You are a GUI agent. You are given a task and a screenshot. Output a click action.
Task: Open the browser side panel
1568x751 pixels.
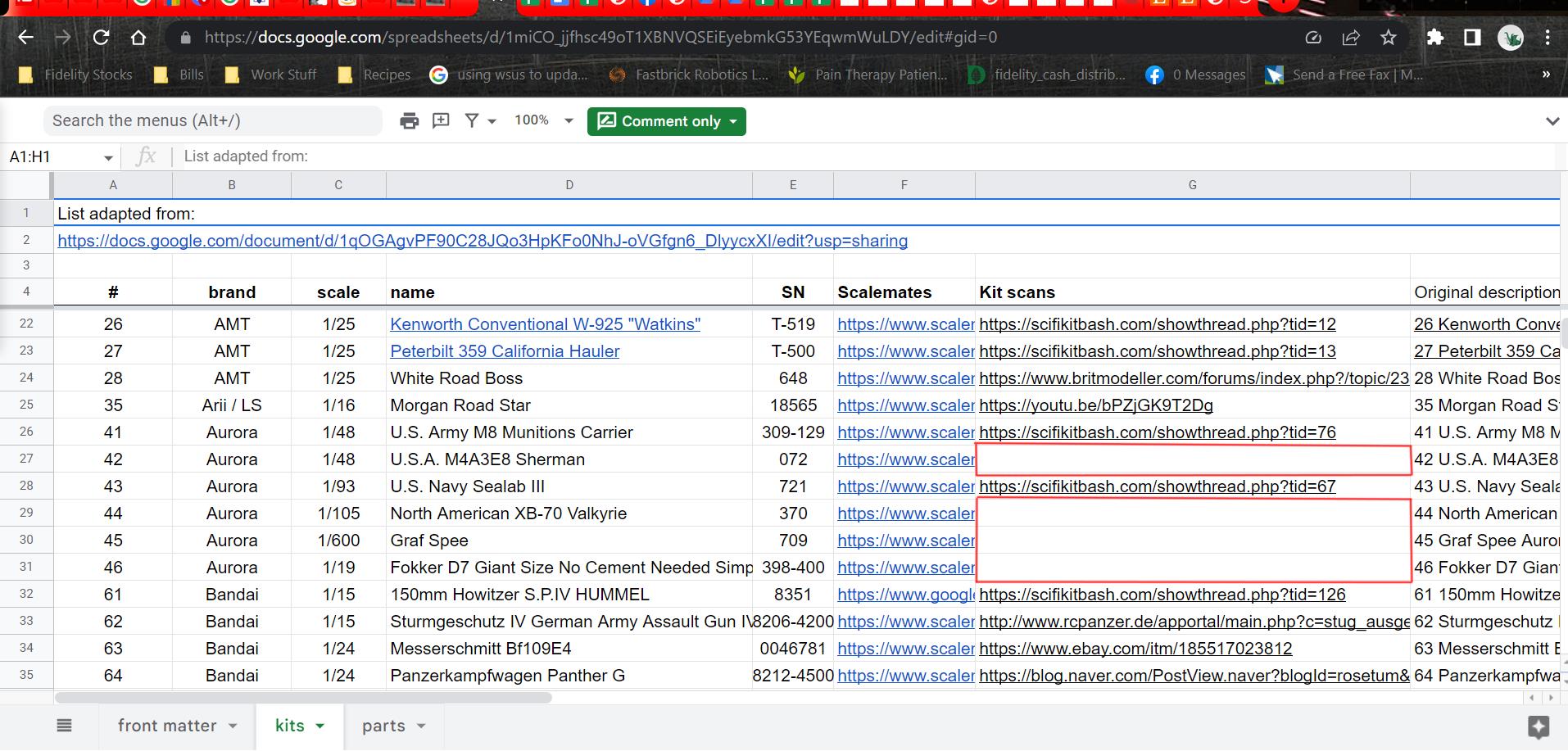tap(1472, 38)
